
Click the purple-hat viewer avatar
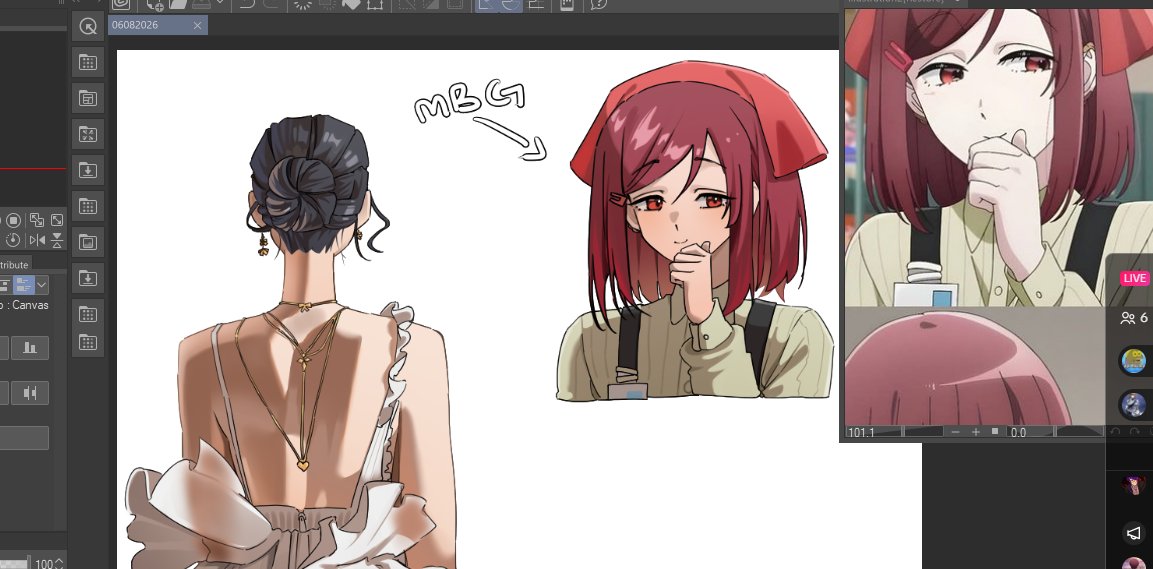point(1133,484)
